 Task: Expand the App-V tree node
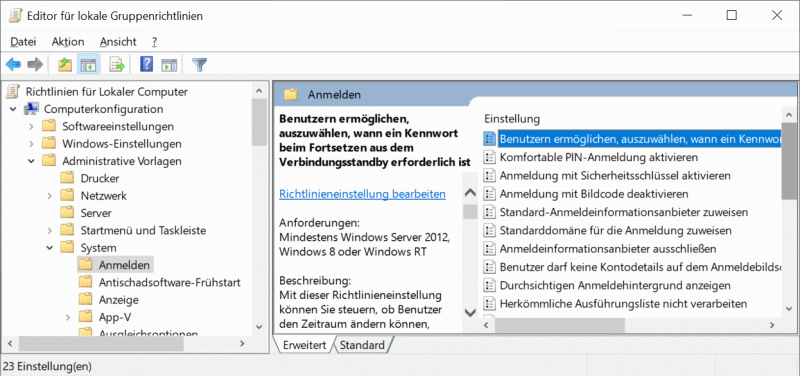68,317
